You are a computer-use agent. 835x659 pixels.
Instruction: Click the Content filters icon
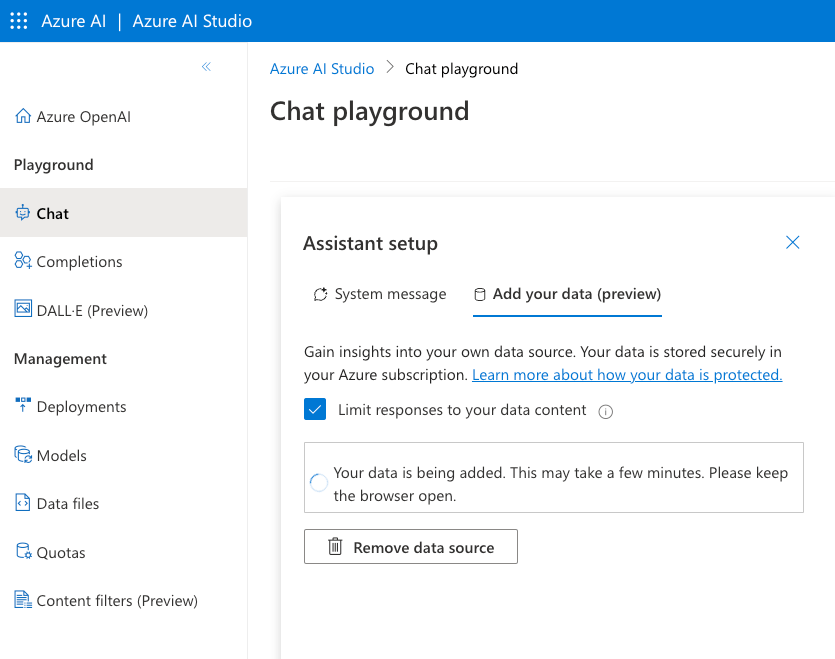coord(23,600)
